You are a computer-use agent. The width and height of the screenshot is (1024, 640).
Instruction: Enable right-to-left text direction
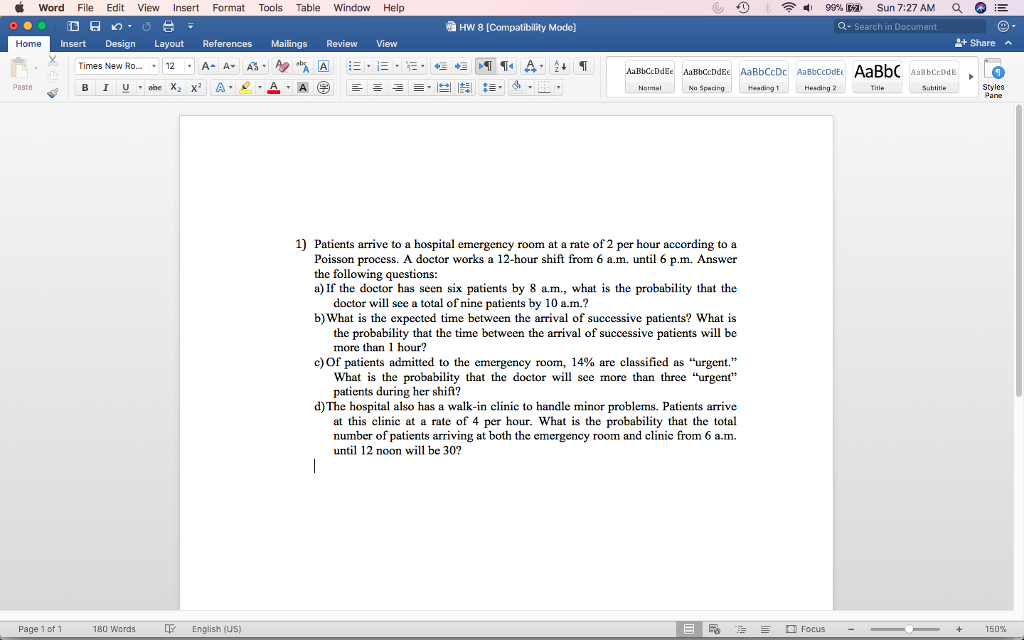coord(504,66)
